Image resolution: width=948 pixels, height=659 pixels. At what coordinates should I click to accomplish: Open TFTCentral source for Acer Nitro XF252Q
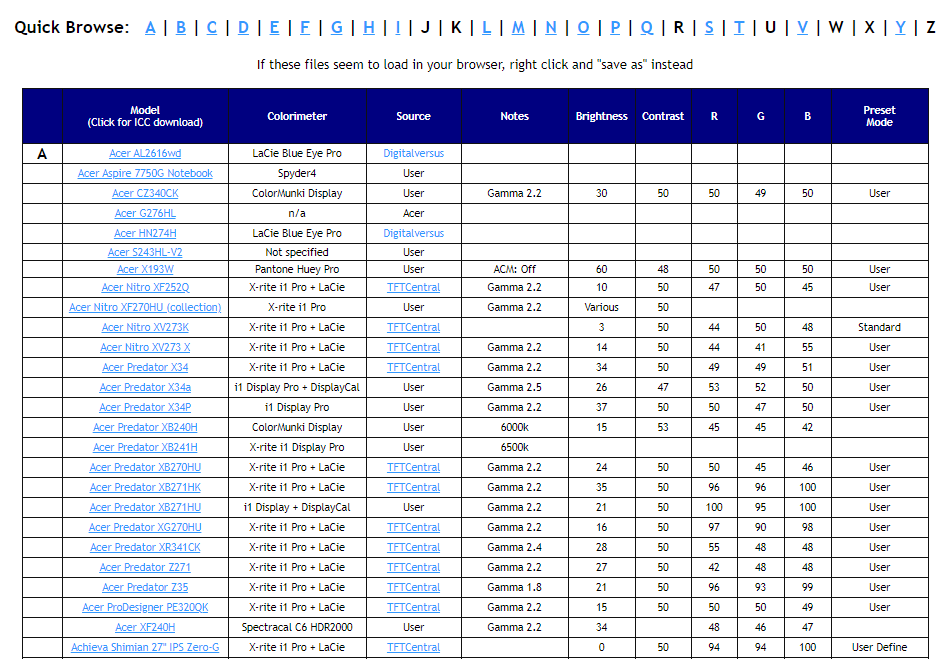[x=414, y=288]
